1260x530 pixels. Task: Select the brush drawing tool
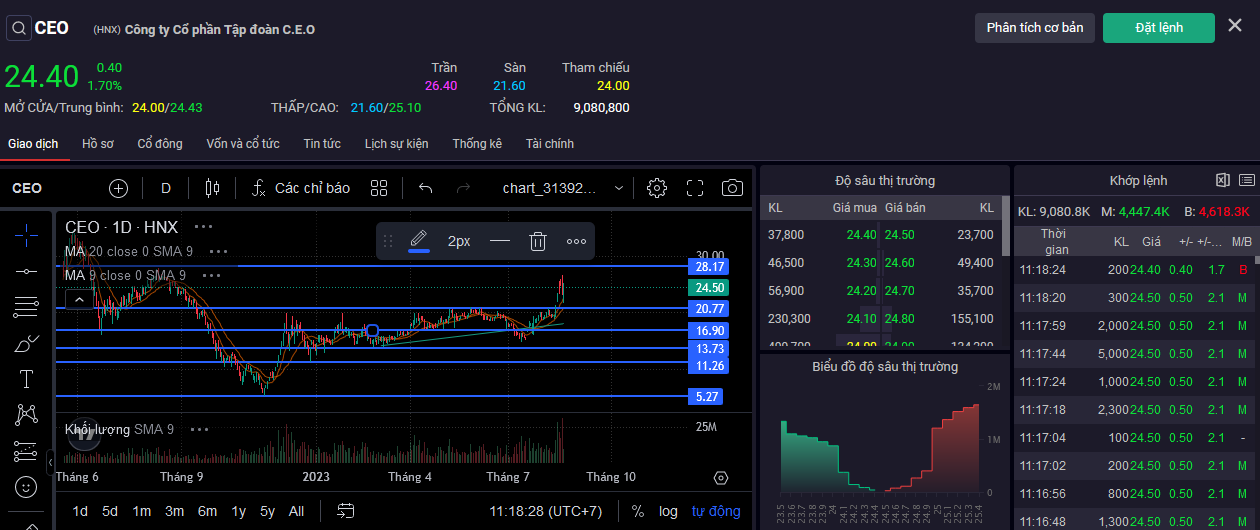[x=26, y=343]
